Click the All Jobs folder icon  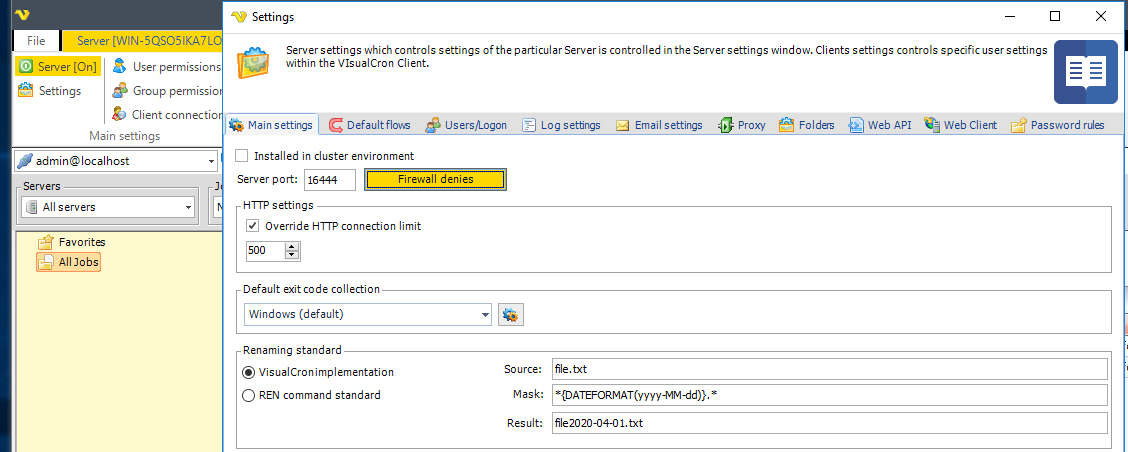46,263
